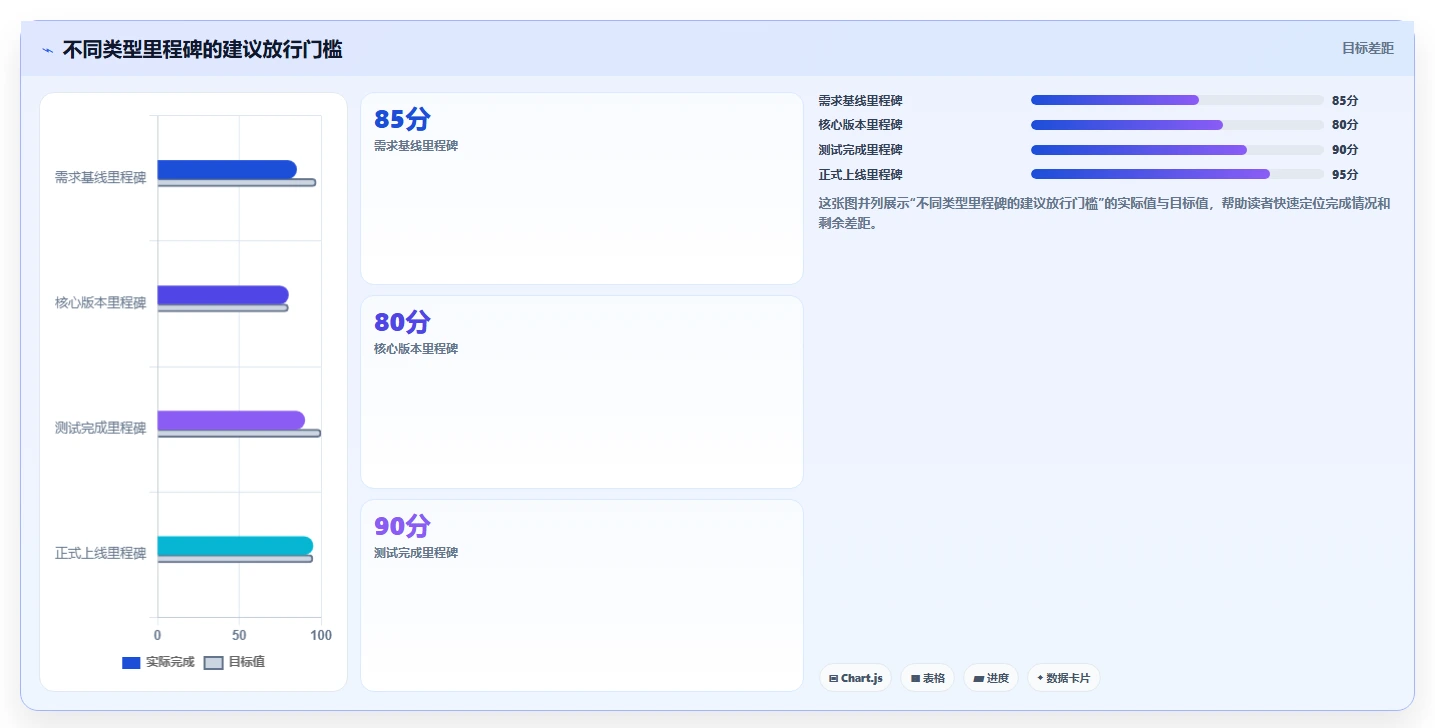This screenshot has width=1435, height=728.
Task: Click the 测试完成里程碑 label in progress list
Action: 860,150
